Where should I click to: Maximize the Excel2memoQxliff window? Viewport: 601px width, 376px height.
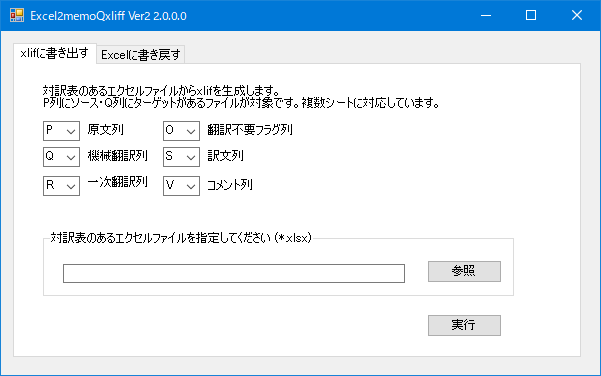pyautogui.click(x=531, y=15)
